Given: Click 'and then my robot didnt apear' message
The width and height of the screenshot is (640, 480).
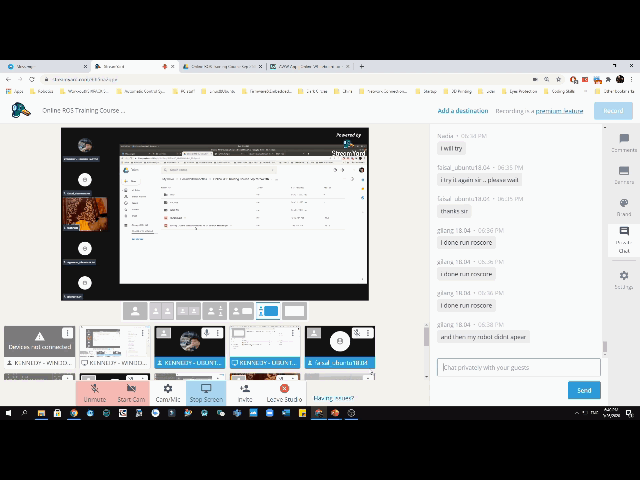Looking at the screenshot, I should (x=483, y=337).
